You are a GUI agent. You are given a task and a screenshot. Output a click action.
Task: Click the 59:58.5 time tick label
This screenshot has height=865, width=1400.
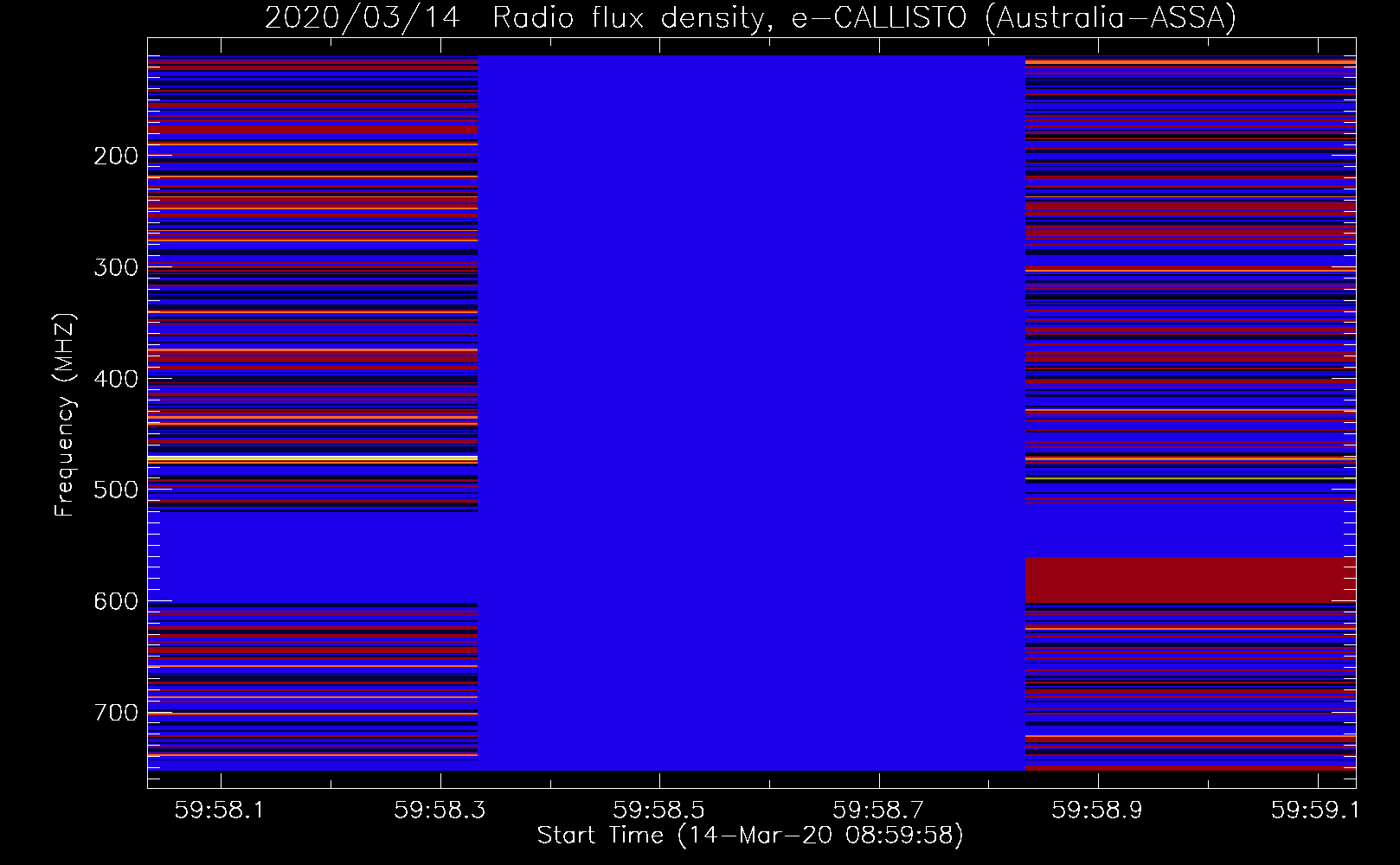[659, 809]
